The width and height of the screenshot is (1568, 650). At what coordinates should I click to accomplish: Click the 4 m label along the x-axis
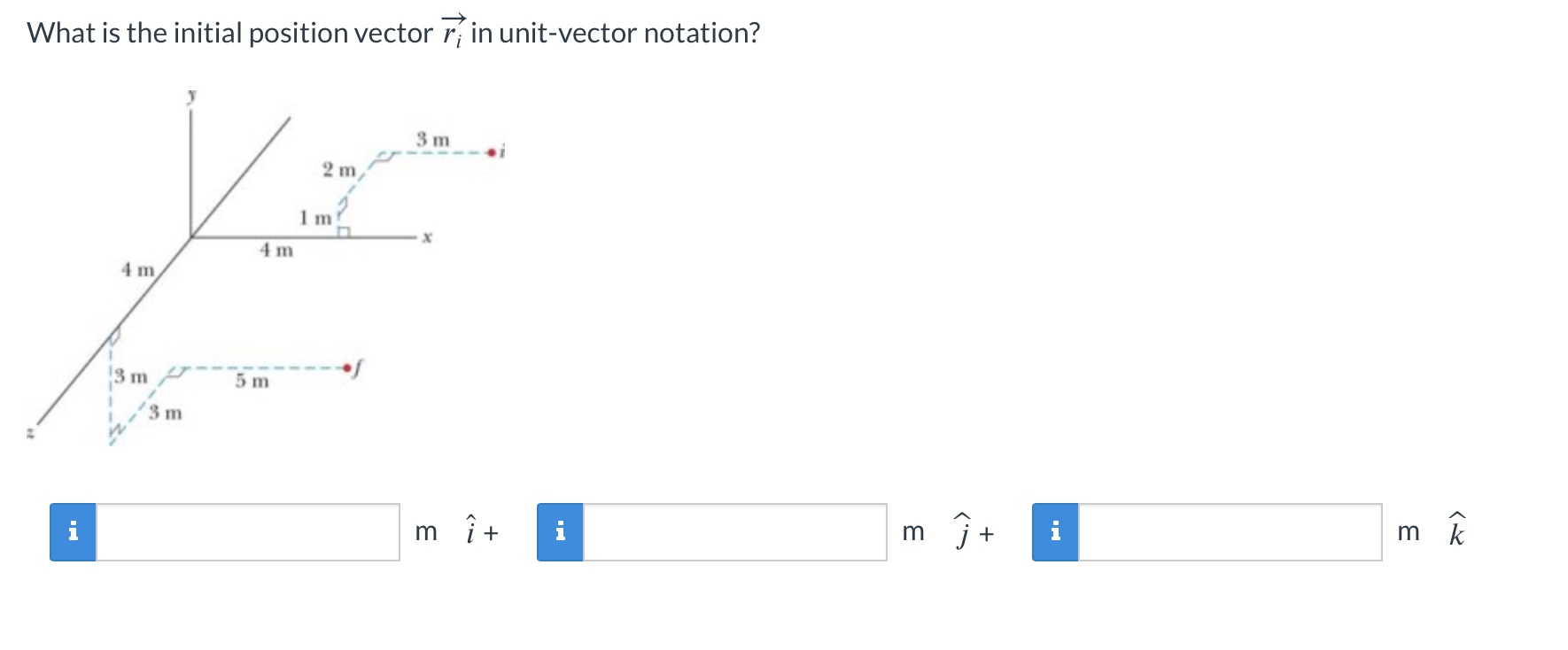pos(275,251)
